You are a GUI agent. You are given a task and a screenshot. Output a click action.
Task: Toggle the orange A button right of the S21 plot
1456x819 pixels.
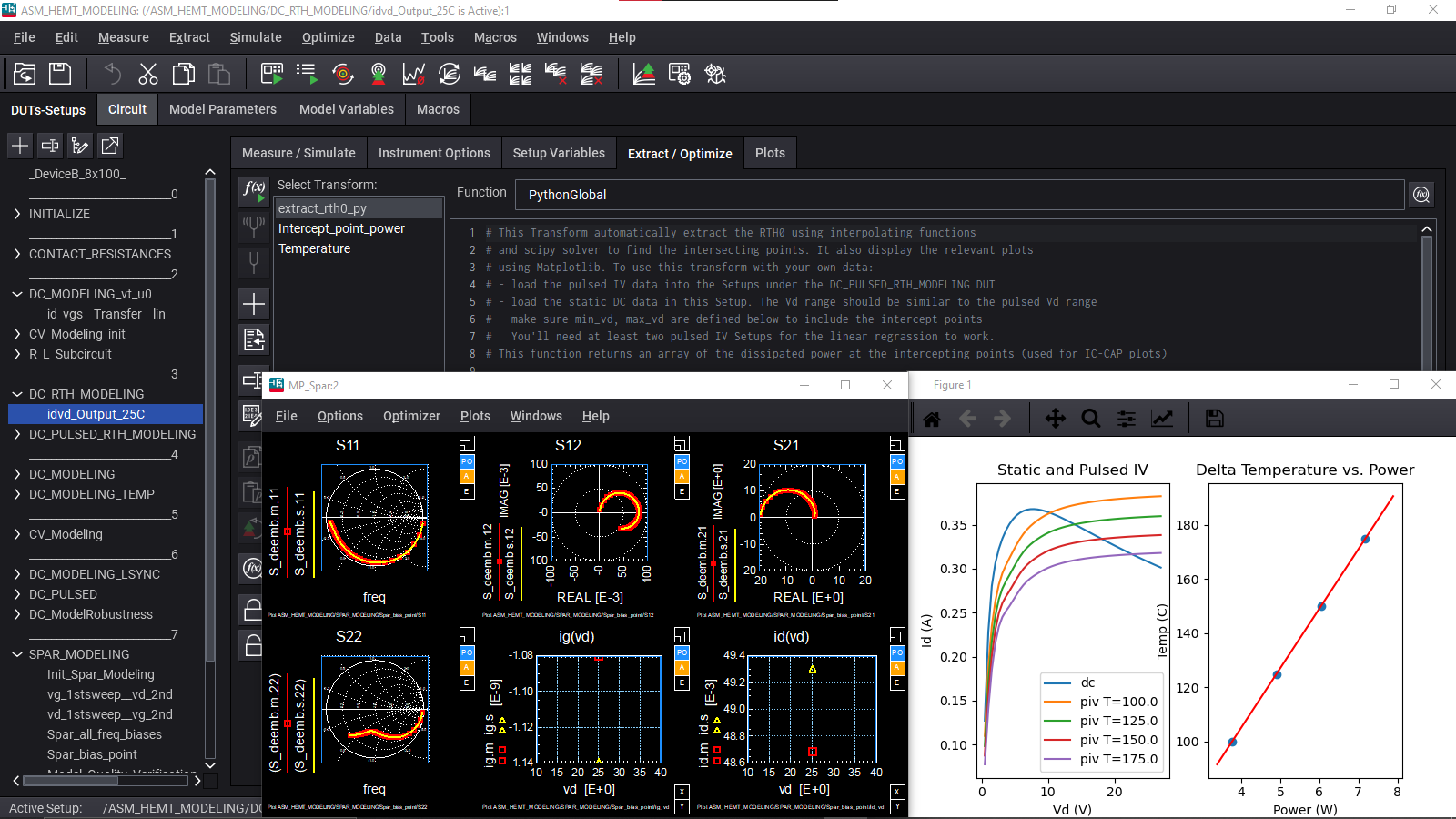pos(896,477)
